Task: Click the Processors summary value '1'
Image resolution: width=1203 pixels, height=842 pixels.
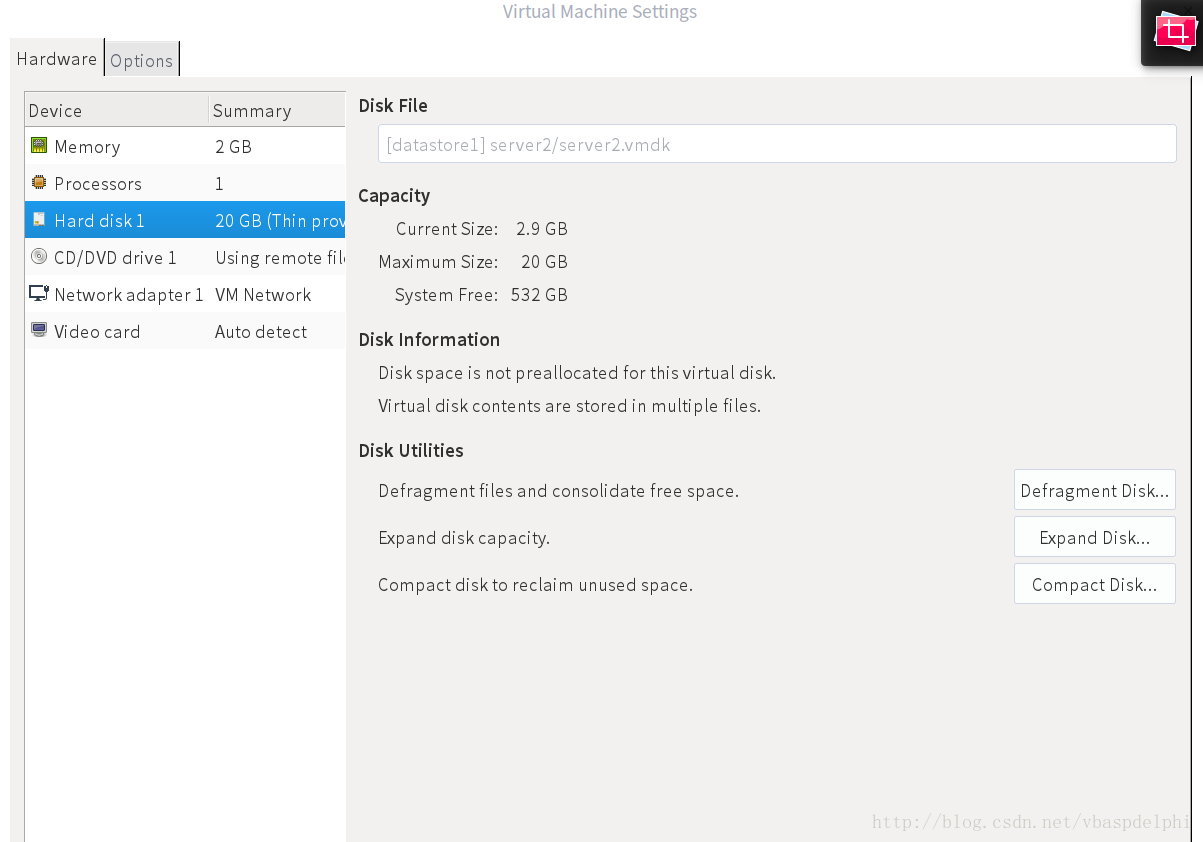Action: point(219,184)
